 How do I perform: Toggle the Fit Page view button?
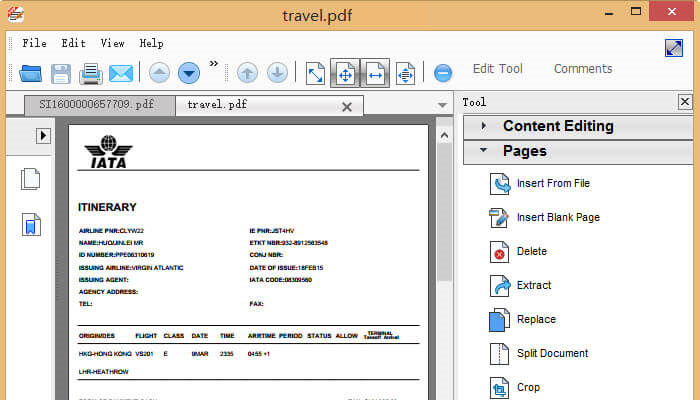pyautogui.click(x=345, y=73)
